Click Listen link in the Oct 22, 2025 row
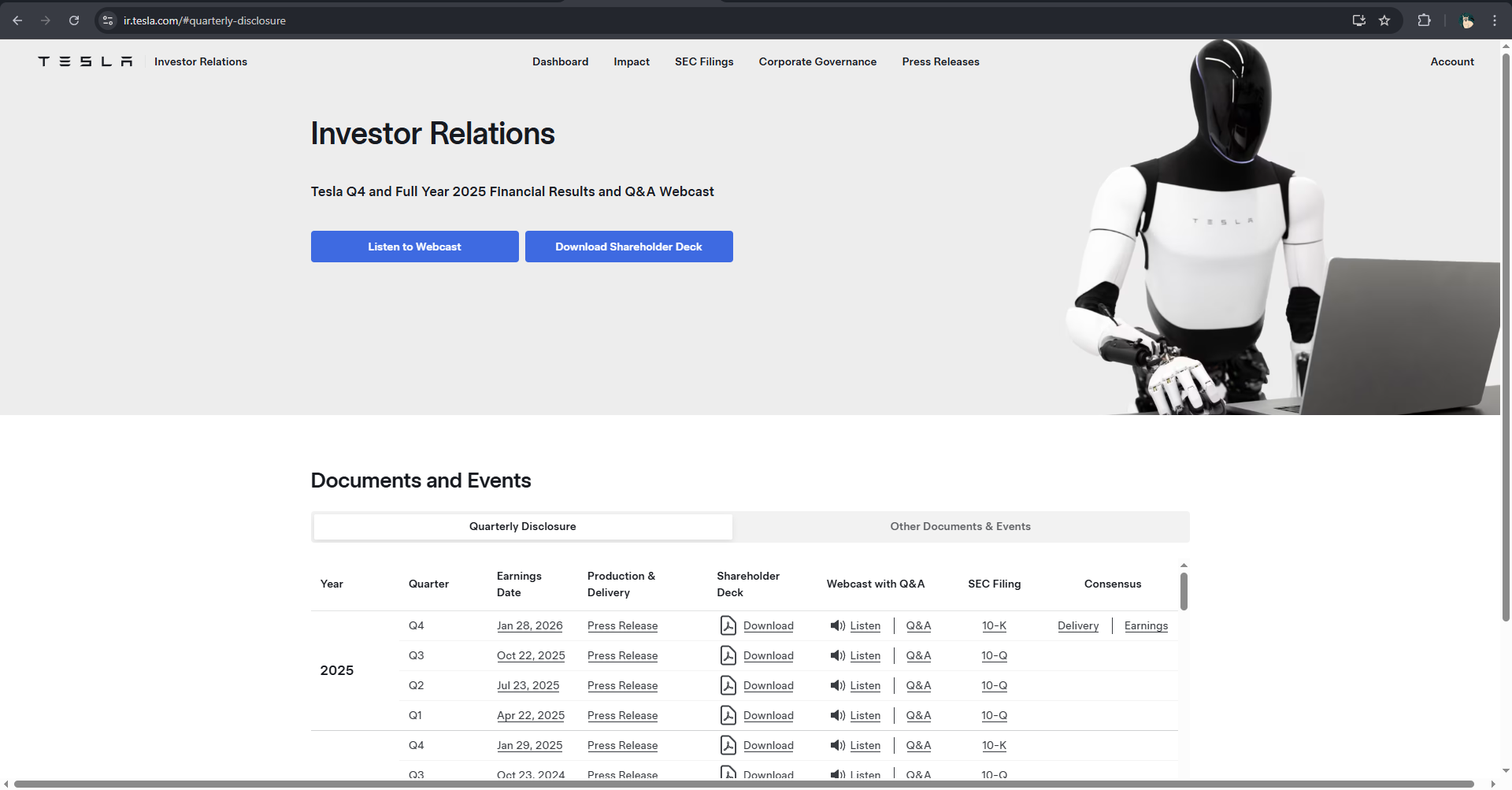The height and width of the screenshot is (790, 1512). 865,655
